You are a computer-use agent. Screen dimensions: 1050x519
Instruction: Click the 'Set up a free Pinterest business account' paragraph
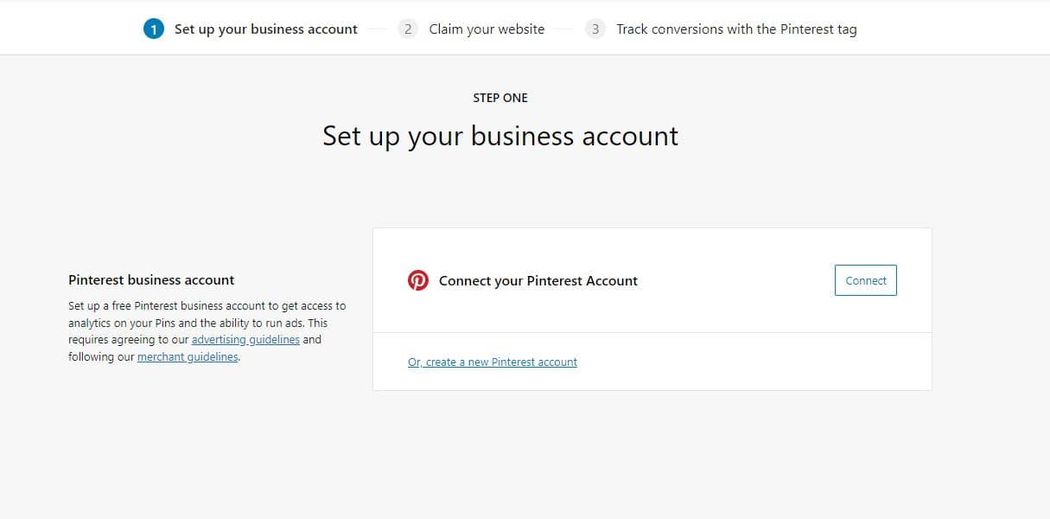[208, 331]
